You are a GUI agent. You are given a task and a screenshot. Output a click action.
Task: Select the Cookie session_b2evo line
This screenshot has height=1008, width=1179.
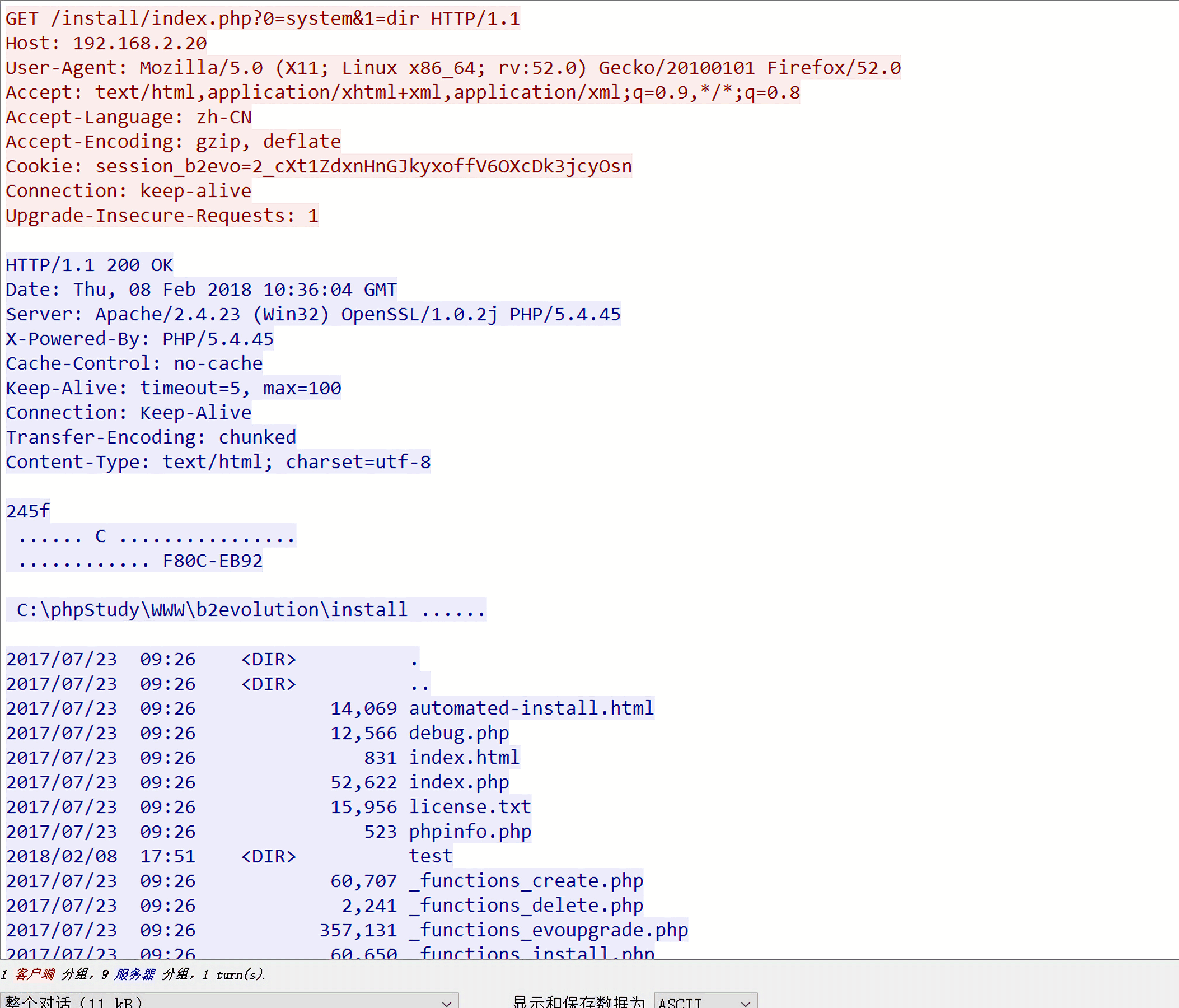[319, 166]
